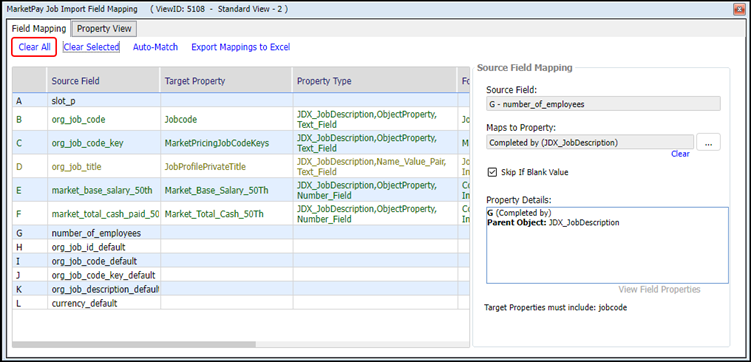This screenshot has width=751, height=362.
Task: Click the Property Type column header
Action: pyautogui.click(x=374, y=81)
